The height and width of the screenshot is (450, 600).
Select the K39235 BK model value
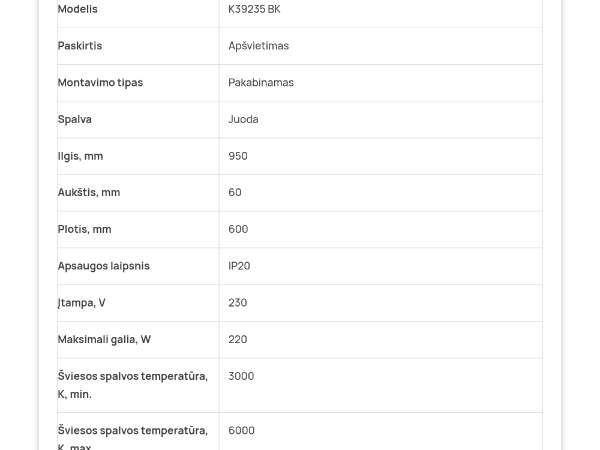pos(254,9)
